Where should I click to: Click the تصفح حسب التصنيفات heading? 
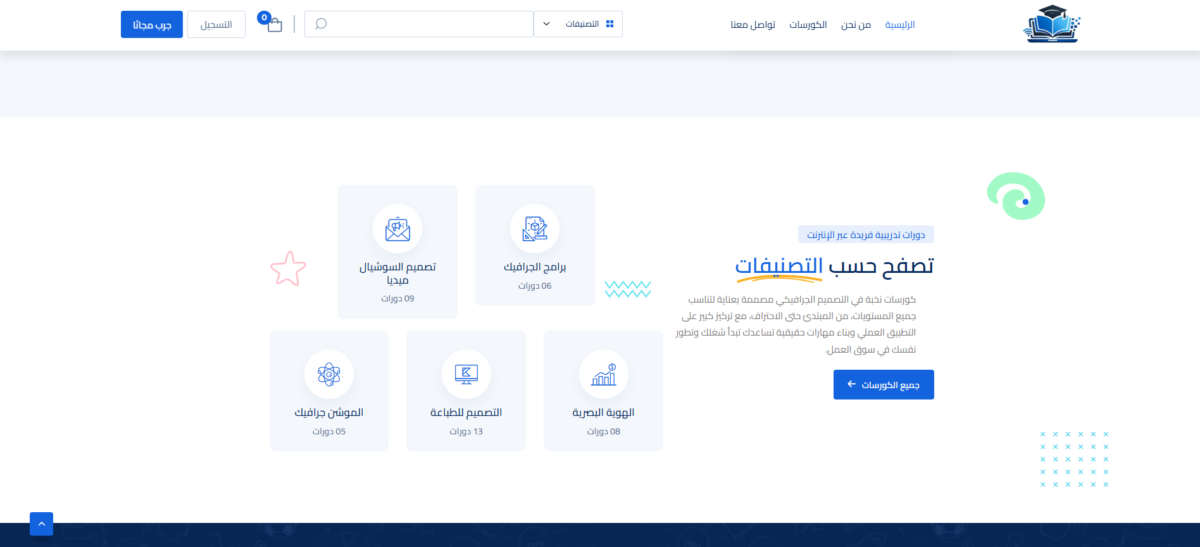tap(835, 265)
